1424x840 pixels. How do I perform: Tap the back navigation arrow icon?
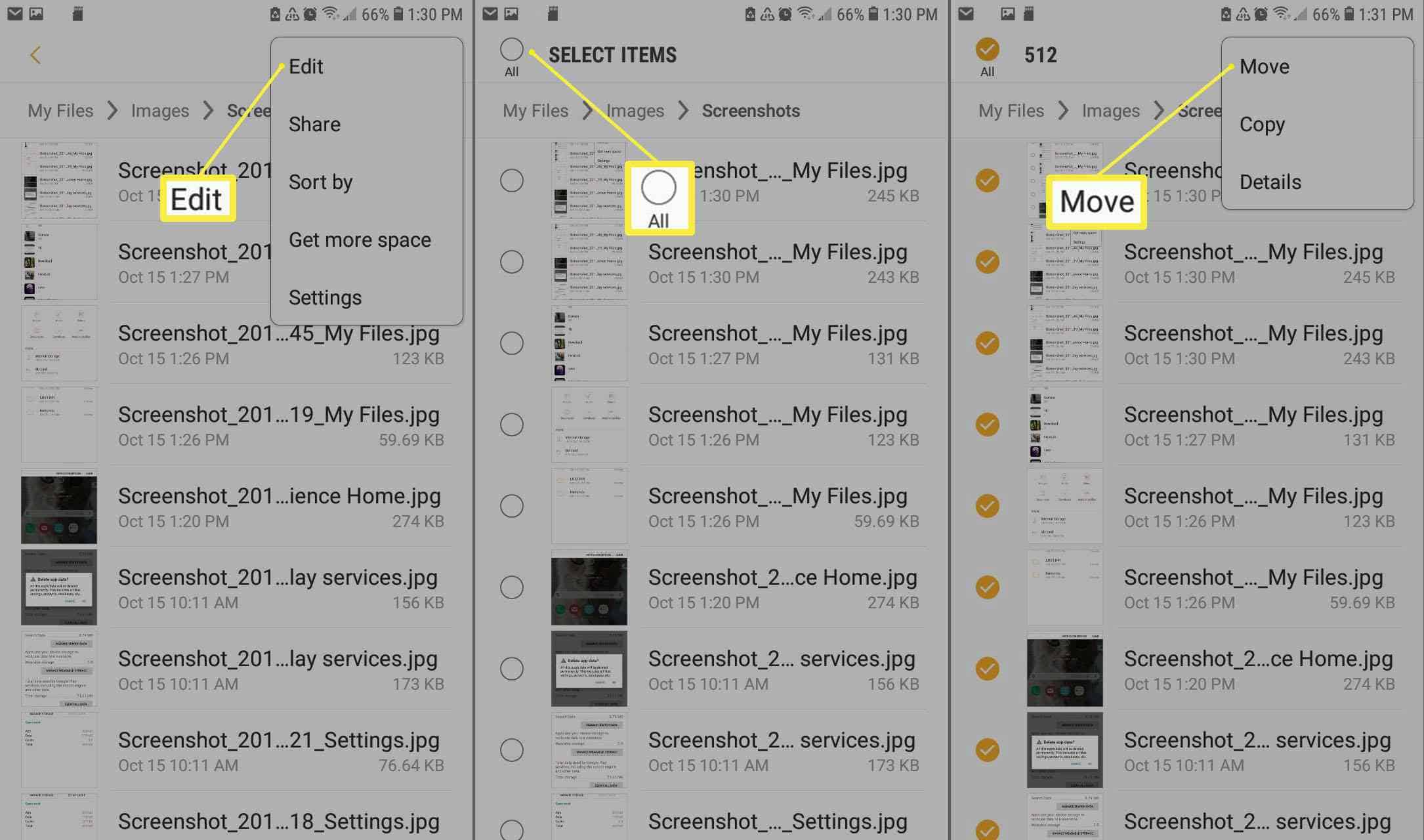(x=35, y=54)
